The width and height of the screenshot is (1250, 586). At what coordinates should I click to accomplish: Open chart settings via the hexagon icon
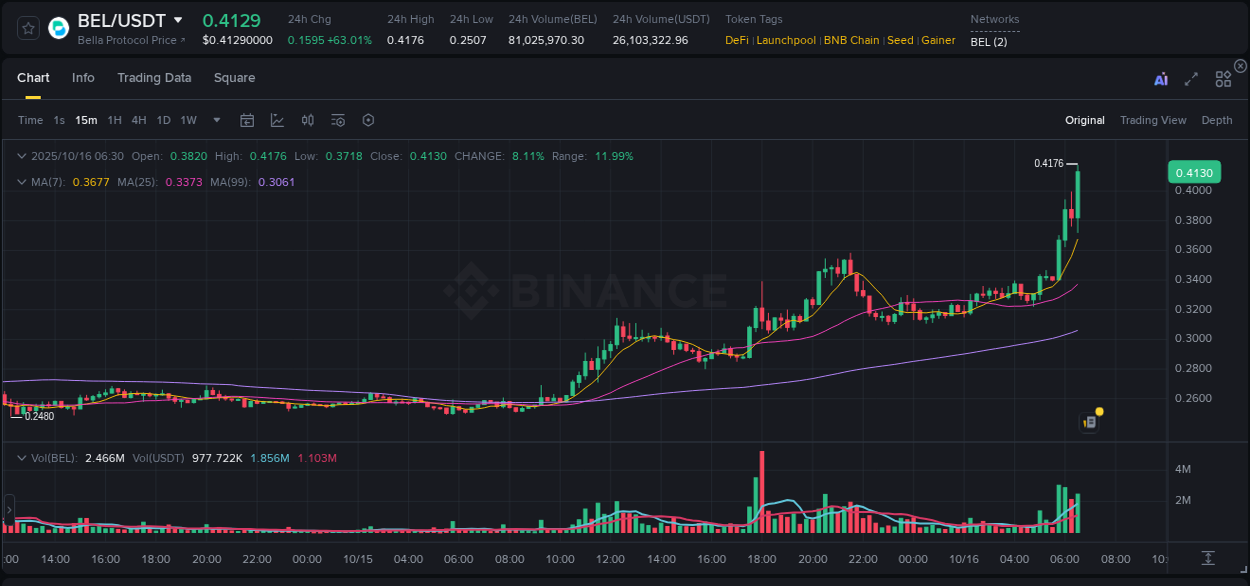click(x=368, y=119)
